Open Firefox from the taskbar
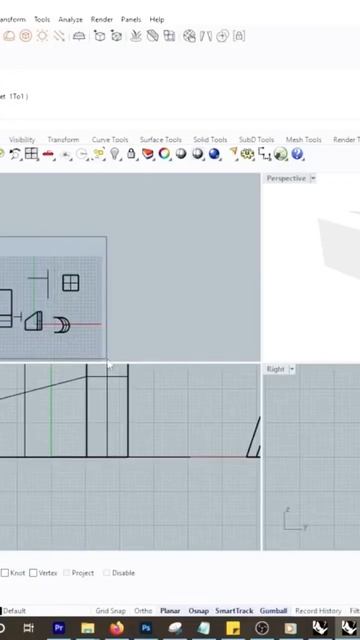The image size is (360, 640). coord(117,628)
